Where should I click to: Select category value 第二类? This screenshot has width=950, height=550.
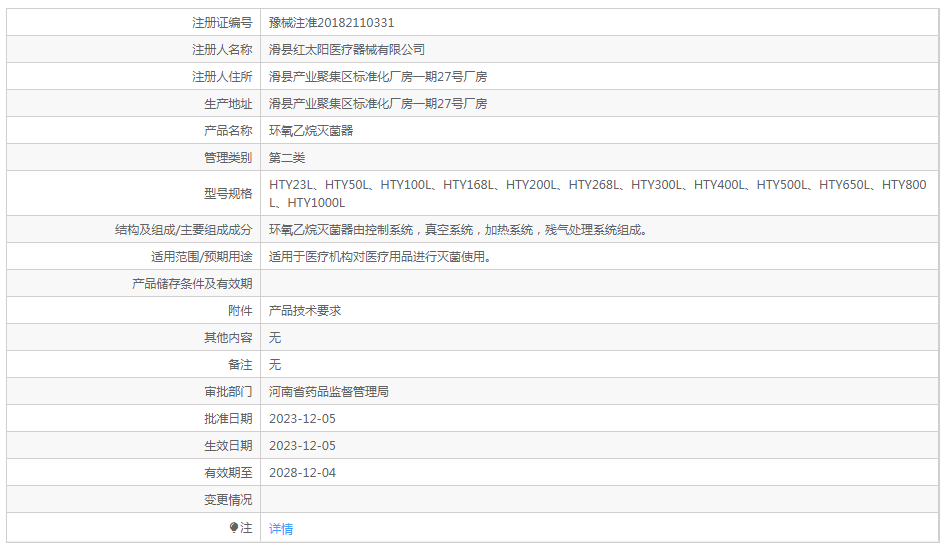pyautogui.click(x=287, y=157)
